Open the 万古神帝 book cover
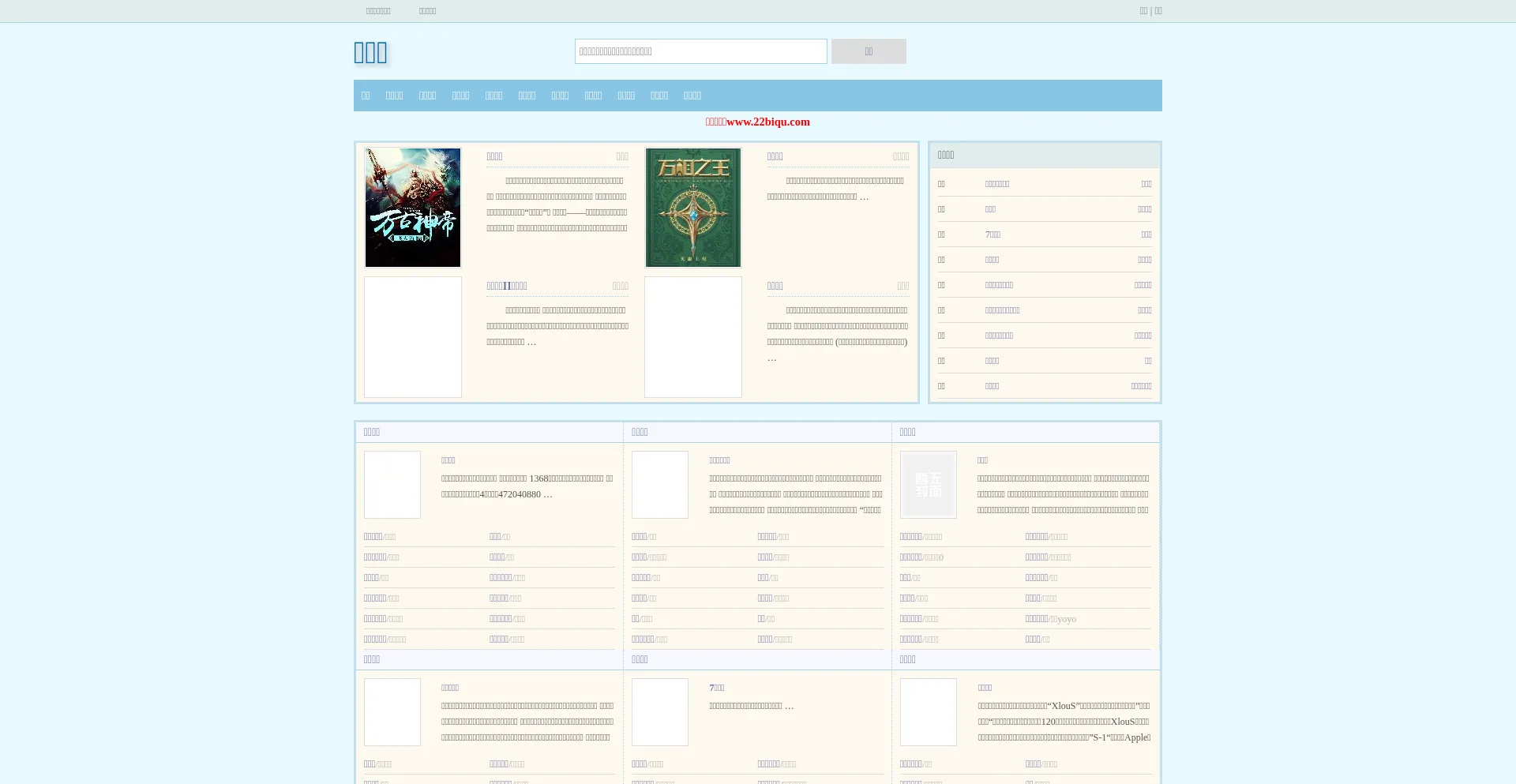The height and width of the screenshot is (784, 1516). click(x=412, y=208)
